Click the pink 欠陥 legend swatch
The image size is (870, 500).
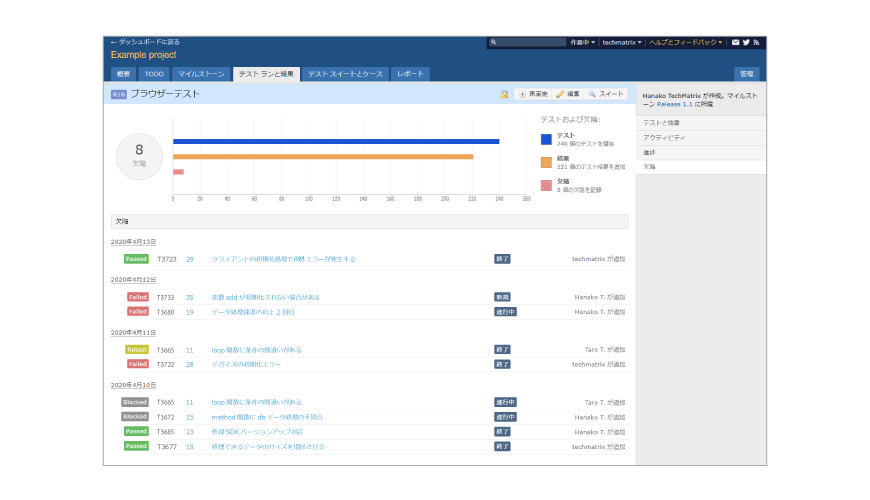point(547,185)
